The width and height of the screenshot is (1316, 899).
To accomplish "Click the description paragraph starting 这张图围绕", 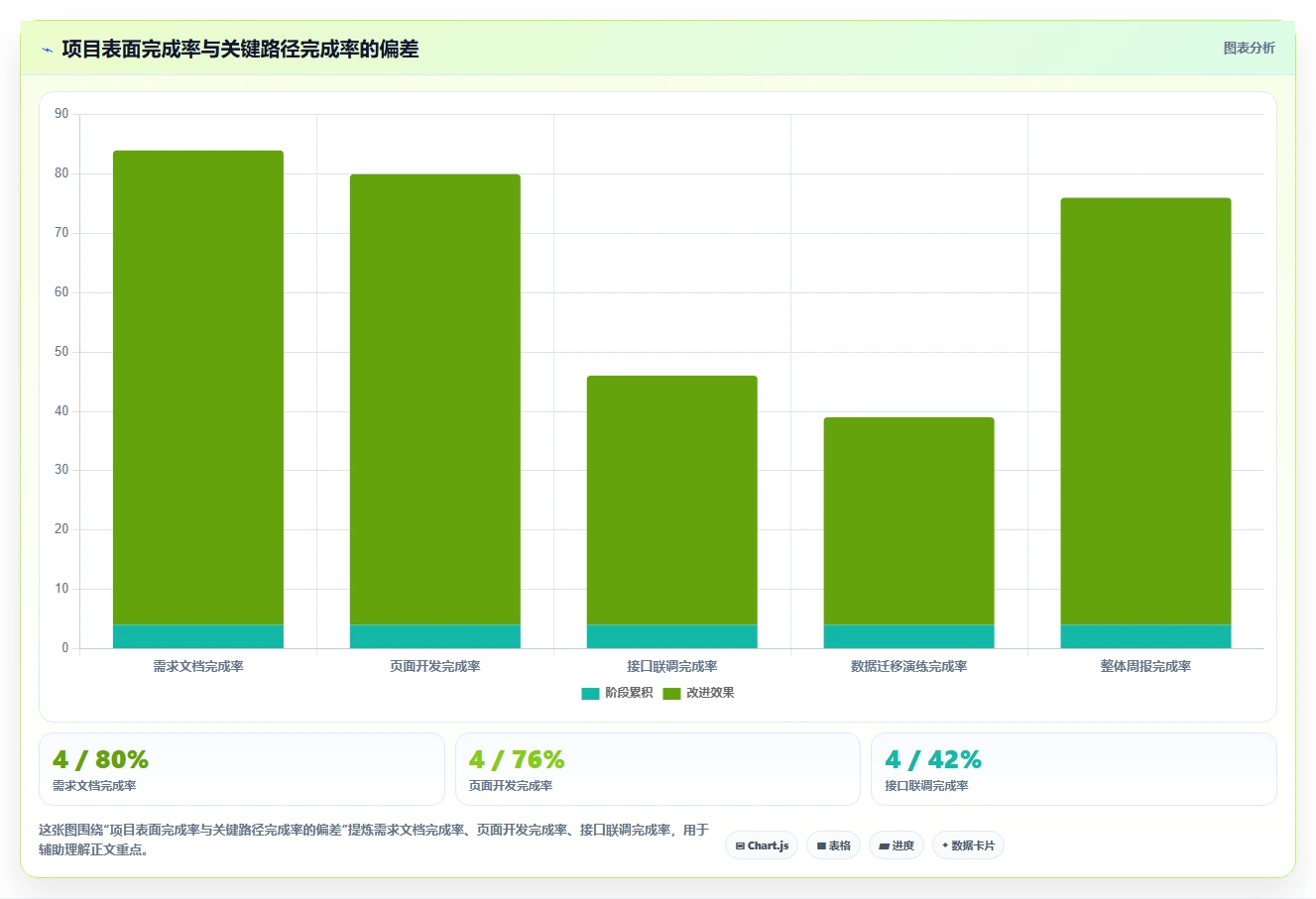I will (x=374, y=840).
